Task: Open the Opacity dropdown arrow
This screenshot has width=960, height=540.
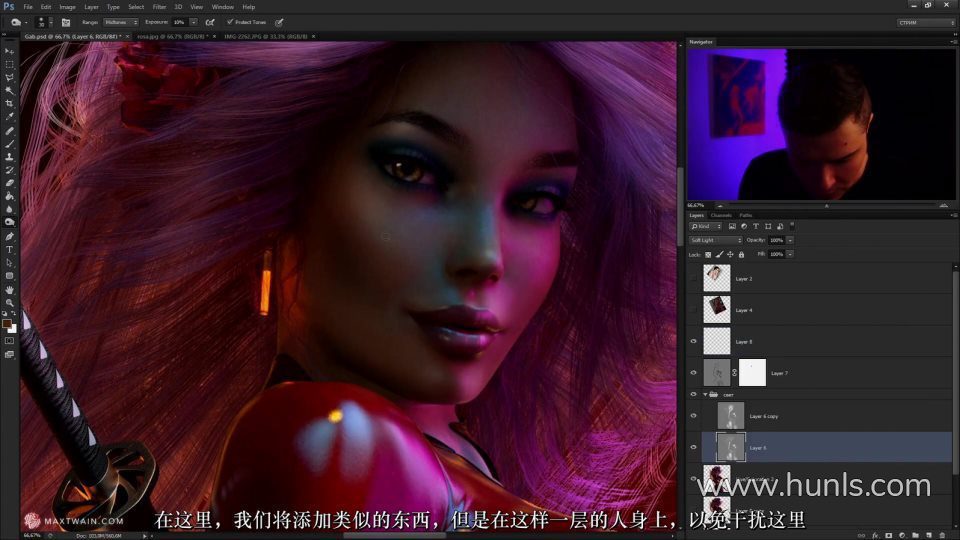Action: pos(790,240)
